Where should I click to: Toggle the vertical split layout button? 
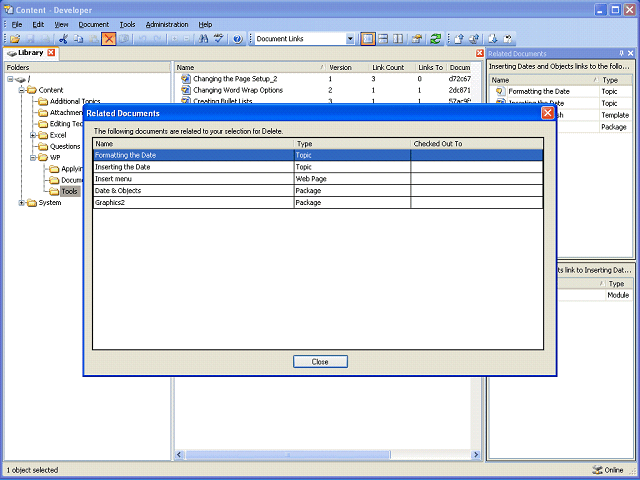pyautogui.click(x=398, y=39)
